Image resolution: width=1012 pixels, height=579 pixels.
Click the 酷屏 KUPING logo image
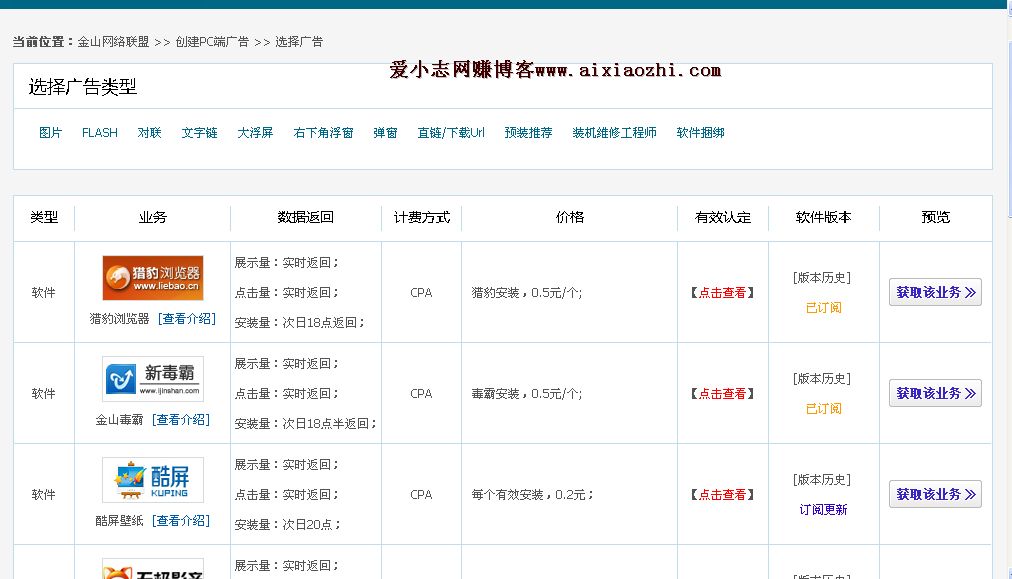(152, 480)
